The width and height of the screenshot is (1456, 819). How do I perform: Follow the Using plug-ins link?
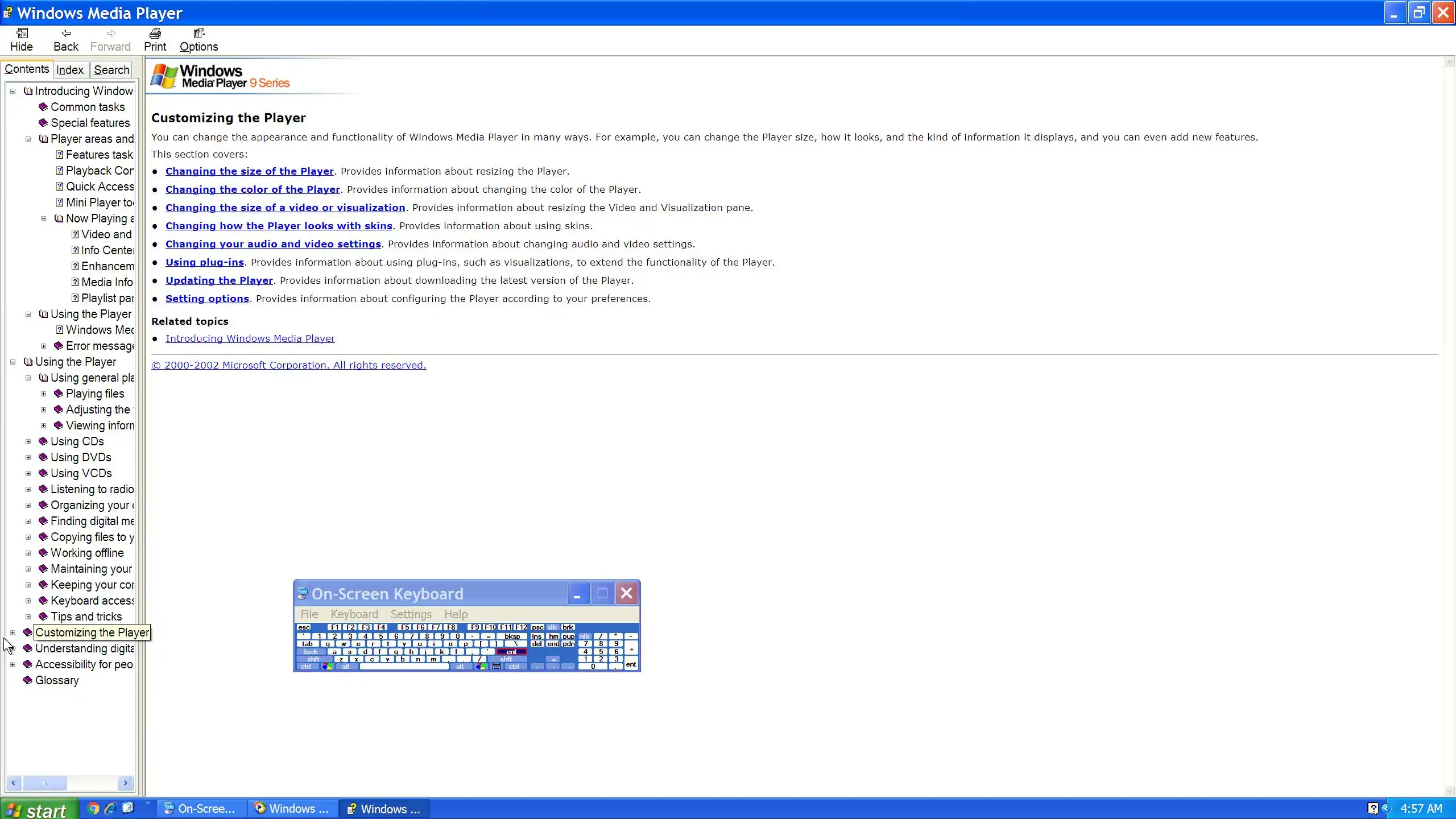coord(204,262)
